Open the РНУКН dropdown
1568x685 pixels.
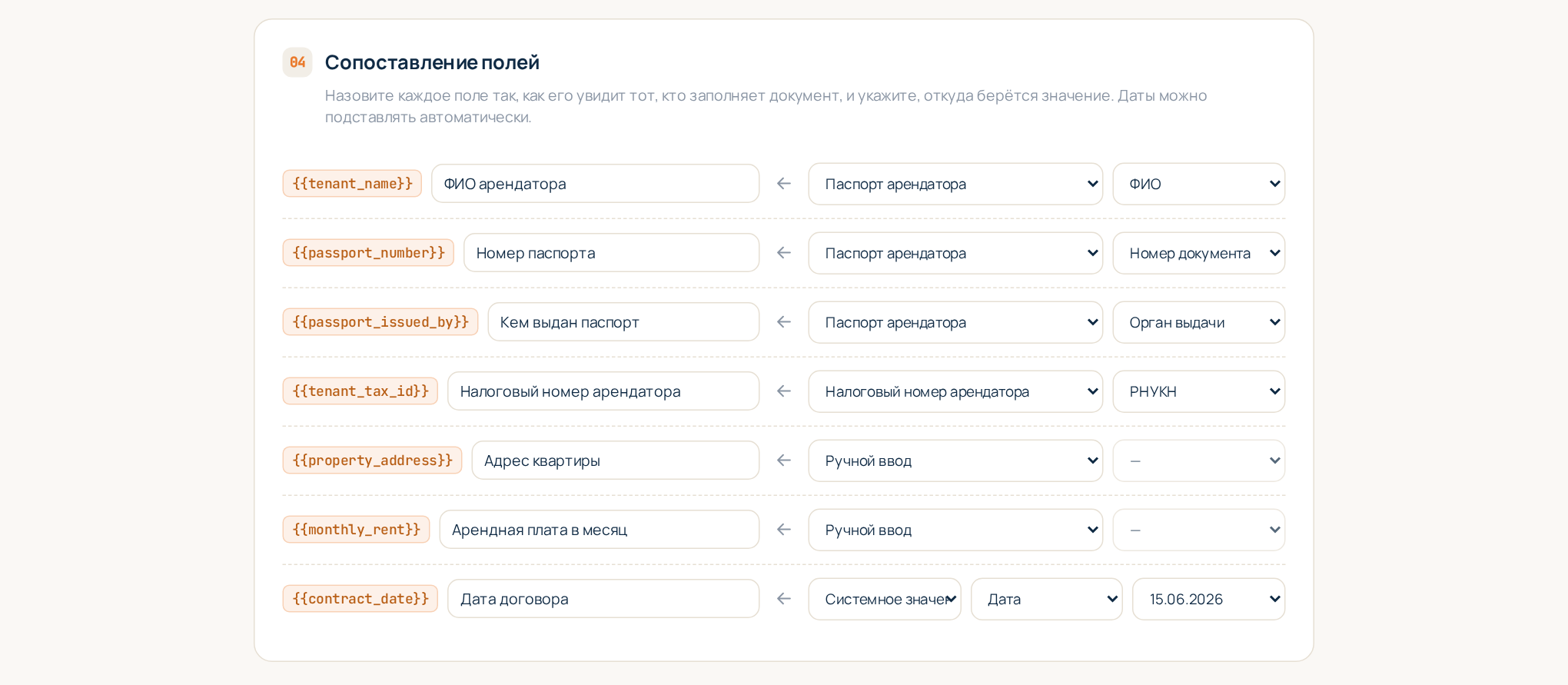click(x=1198, y=391)
